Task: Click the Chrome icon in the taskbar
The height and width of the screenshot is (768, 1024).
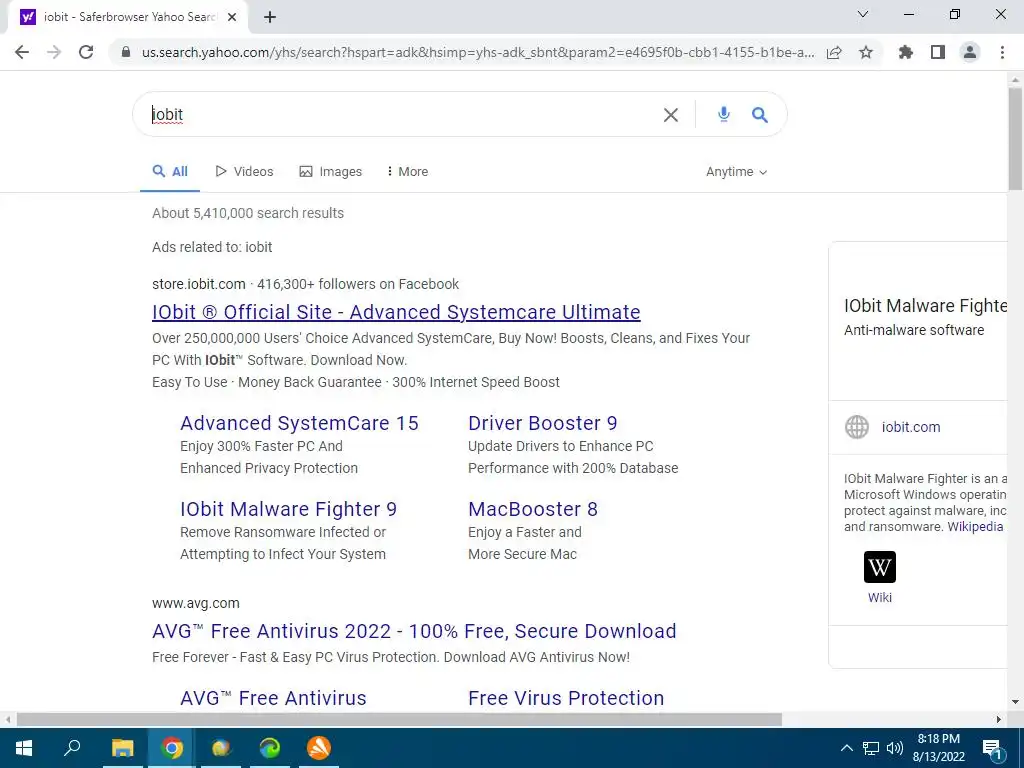Action: (x=172, y=748)
